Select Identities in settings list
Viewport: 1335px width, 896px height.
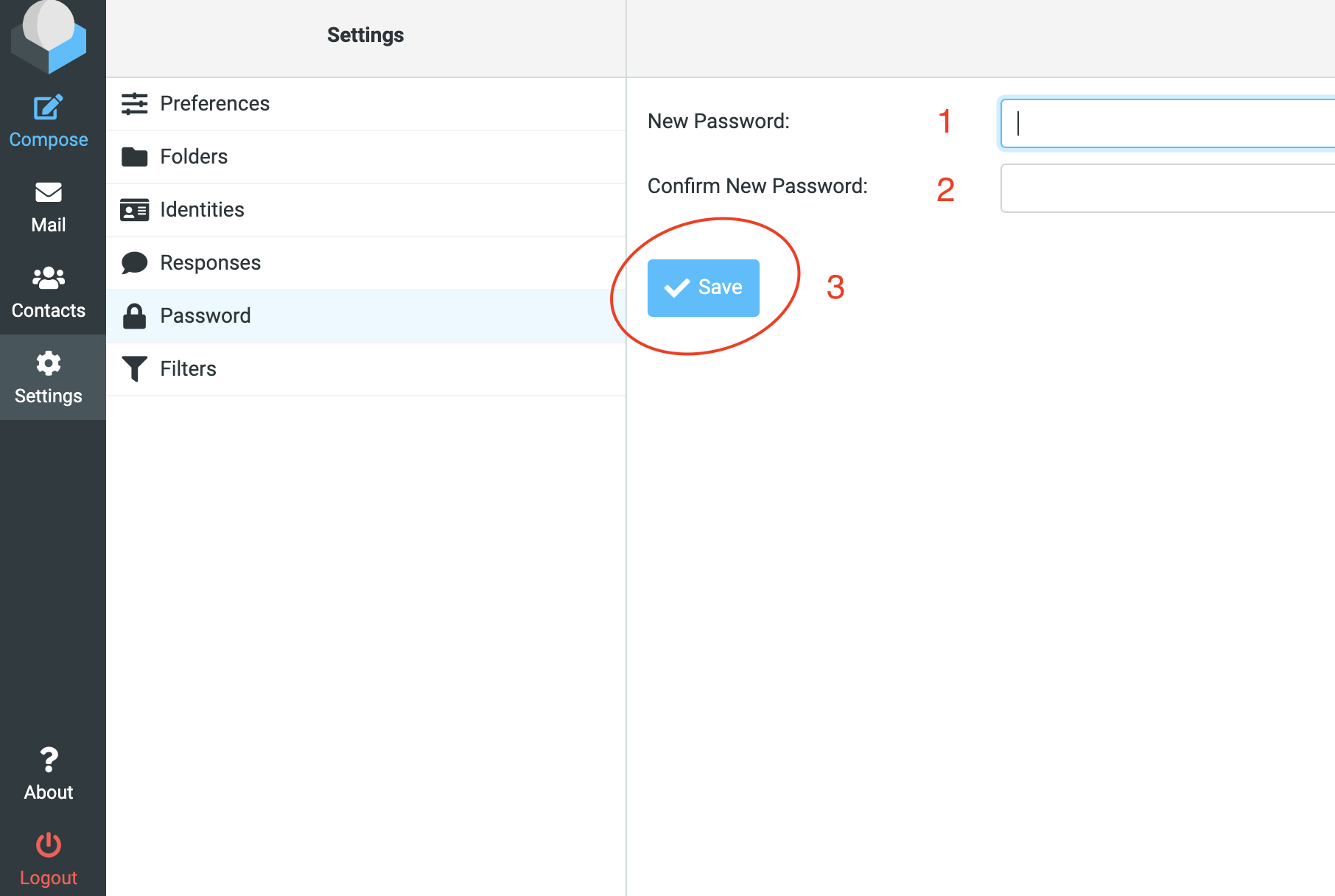click(x=202, y=210)
